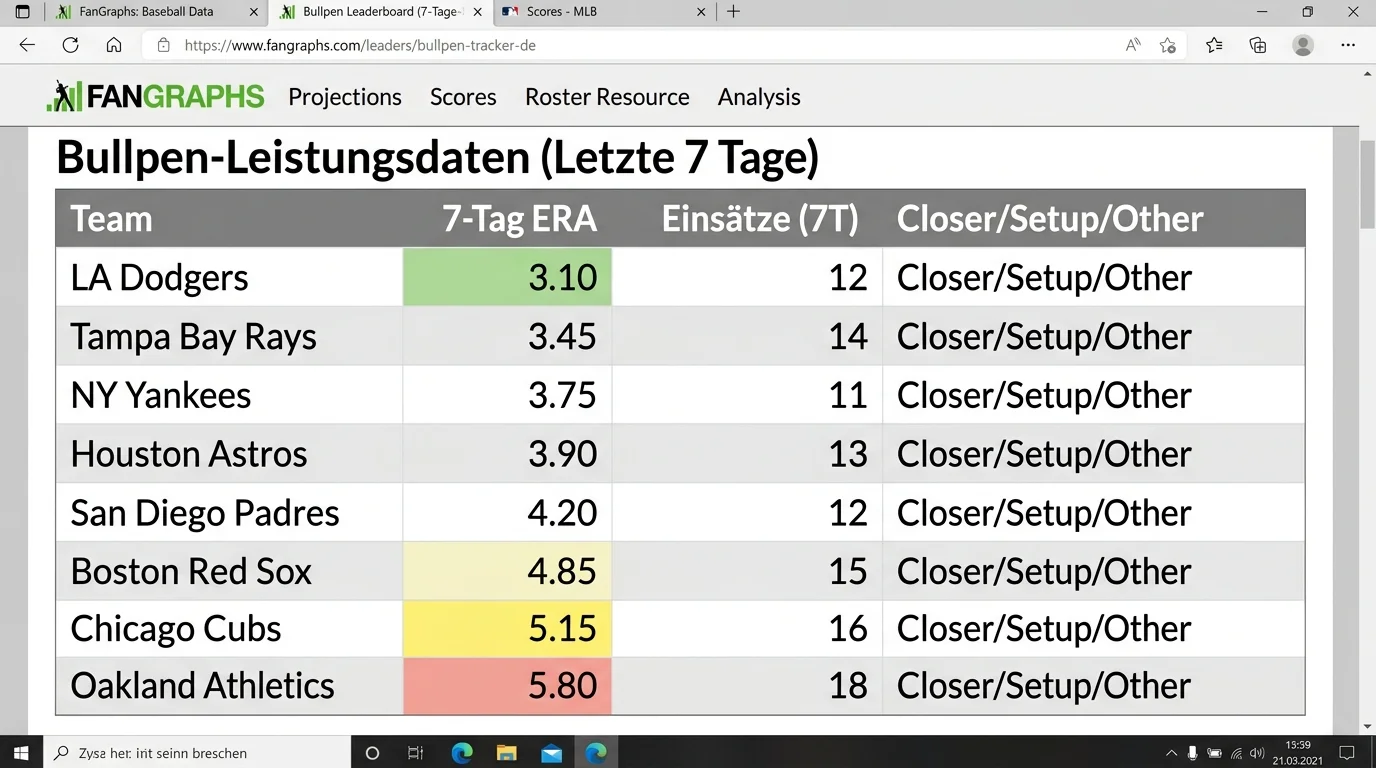
Task: Close the Scores - MLB tab
Action: coord(701,12)
